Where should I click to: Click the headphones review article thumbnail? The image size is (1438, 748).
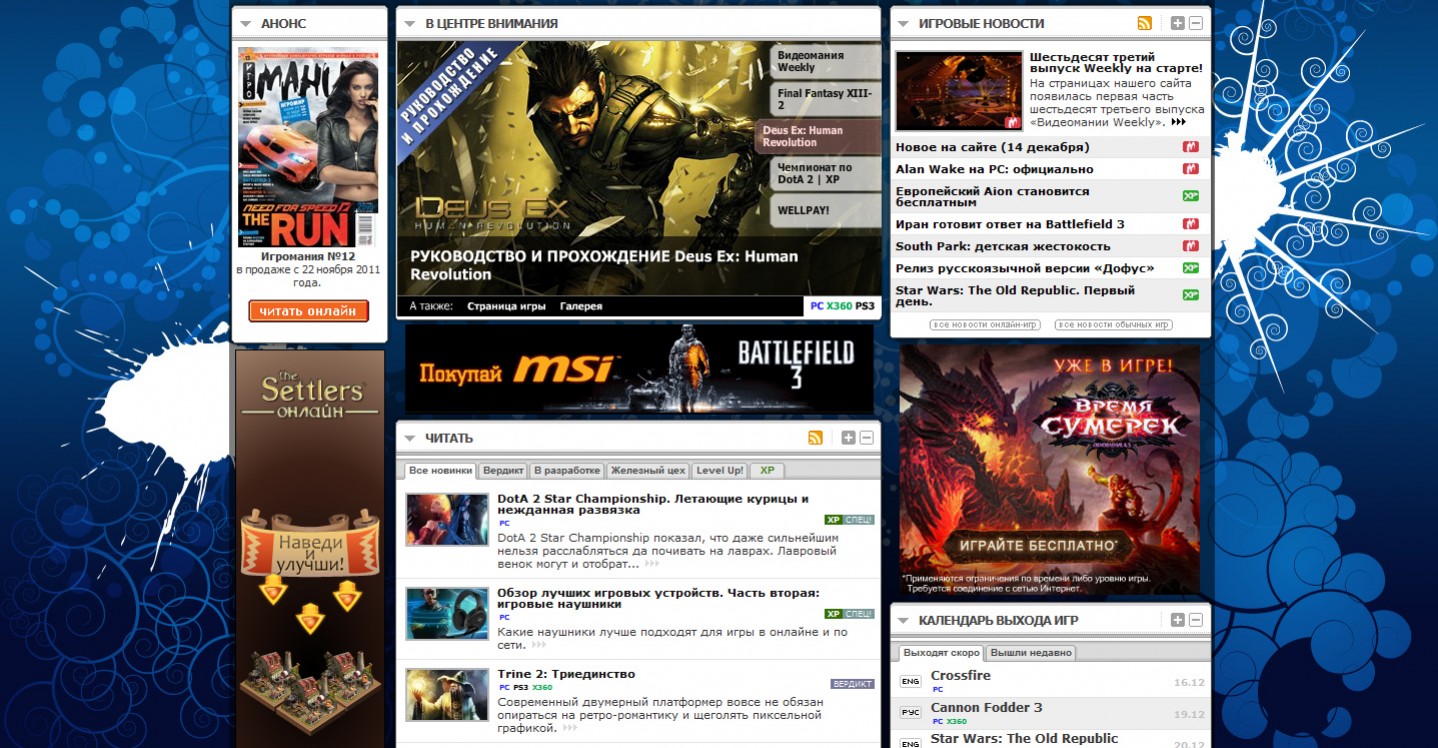tap(446, 613)
